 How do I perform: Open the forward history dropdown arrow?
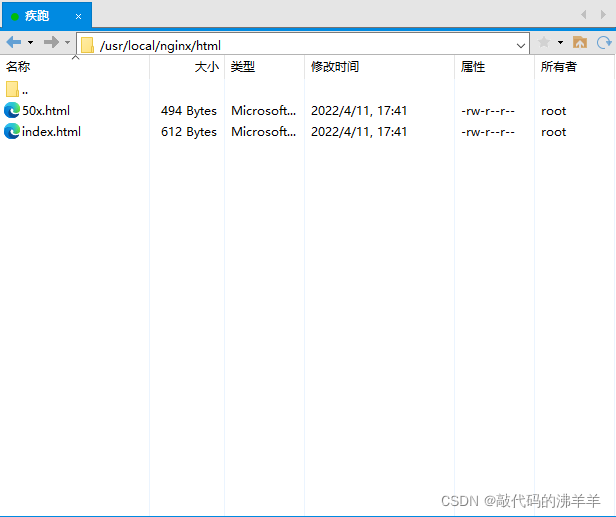click(x=68, y=42)
